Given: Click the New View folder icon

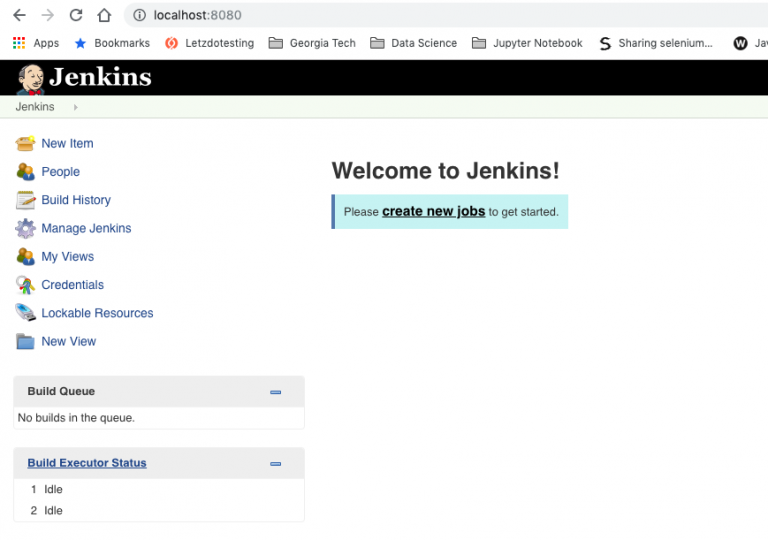Looking at the screenshot, I should tap(25, 341).
